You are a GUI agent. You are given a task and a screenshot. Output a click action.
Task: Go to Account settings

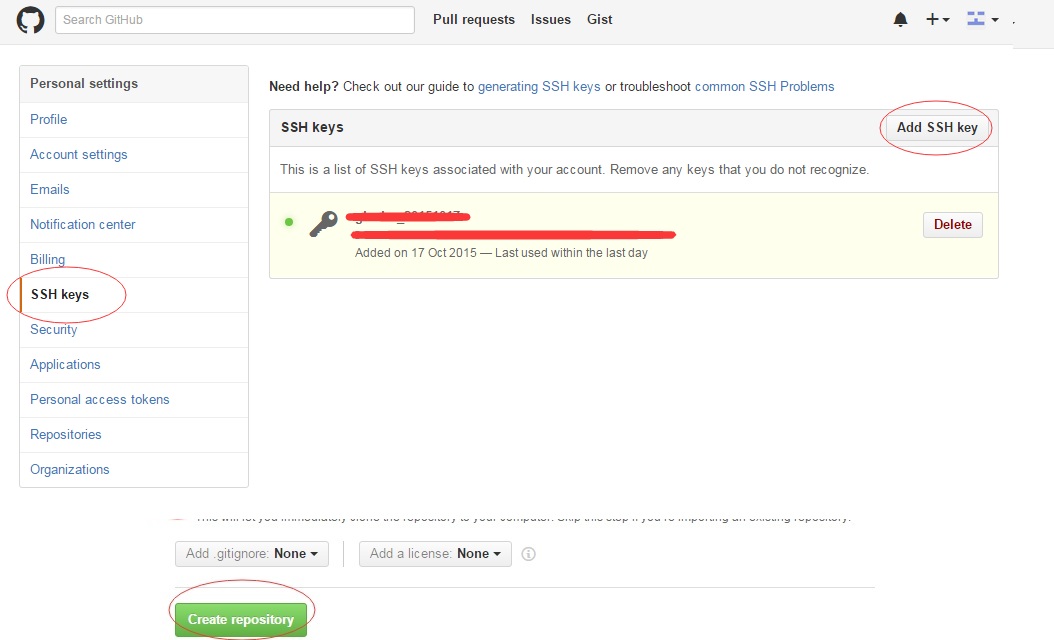click(134, 155)
